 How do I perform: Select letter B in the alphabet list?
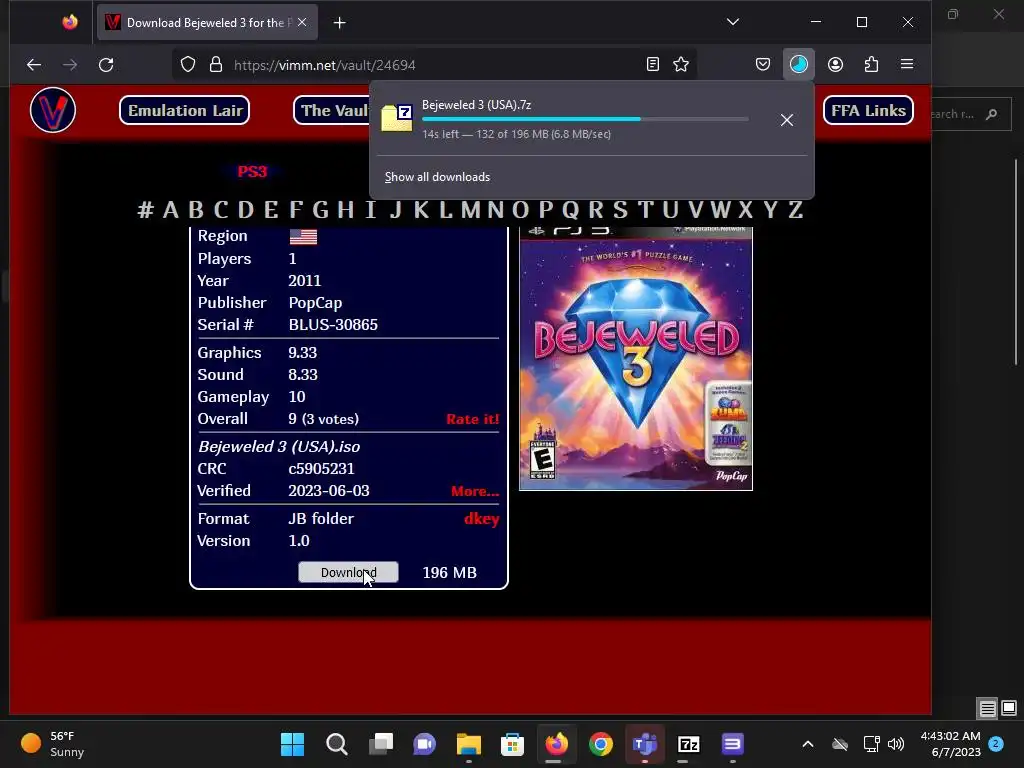pyautogui.click(x=195, y=210)
